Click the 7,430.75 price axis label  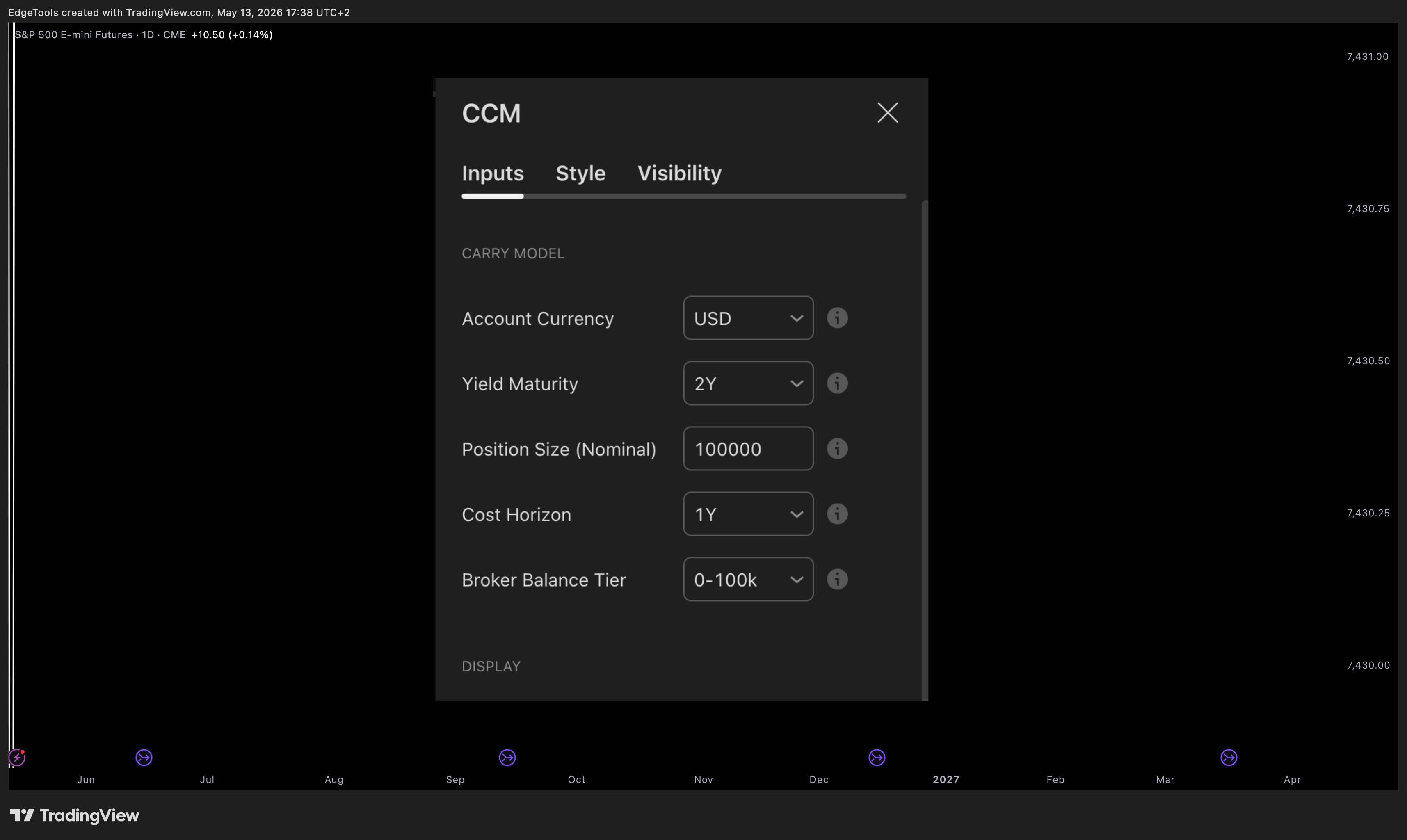[x=1367, y=209]
